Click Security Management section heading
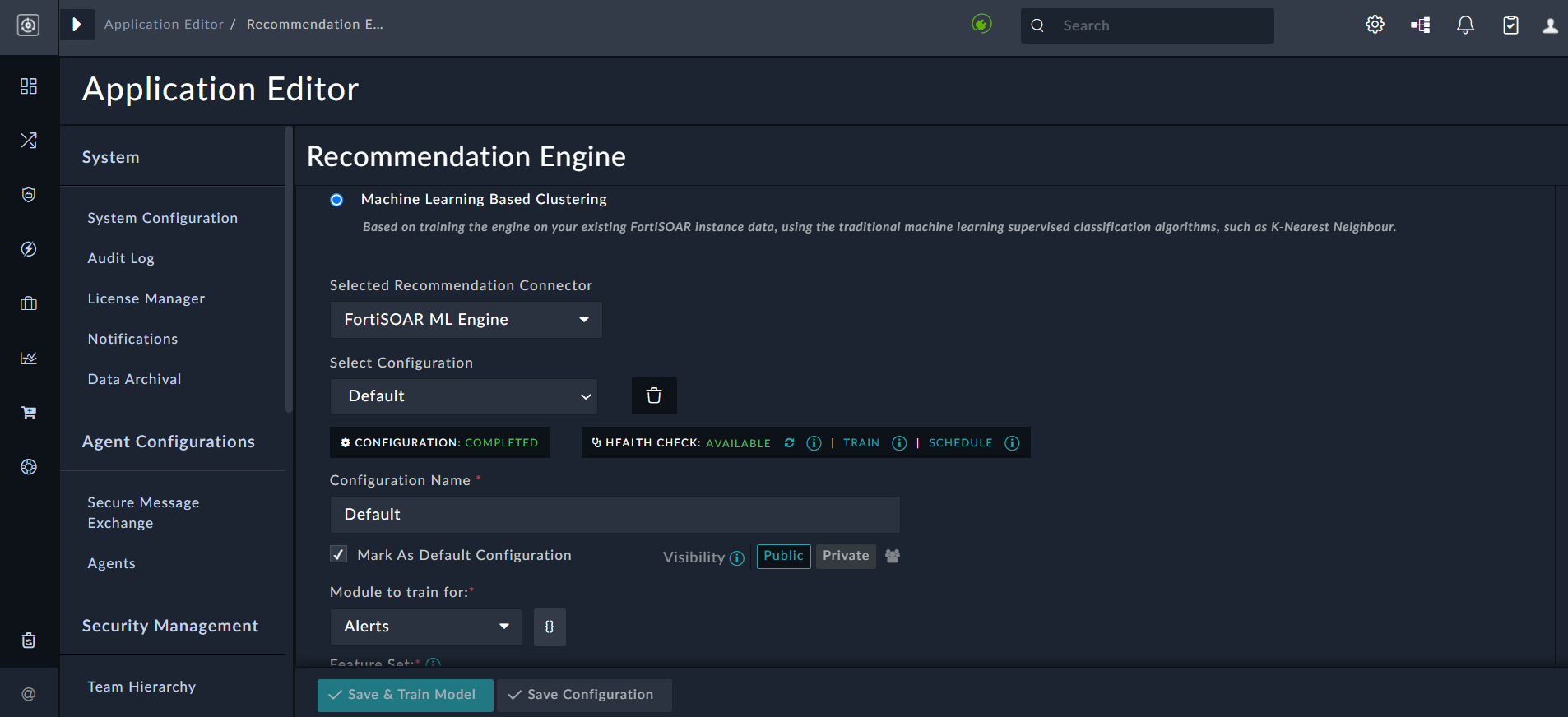This screenshot has height=717, width=1568. click(170, 627)
